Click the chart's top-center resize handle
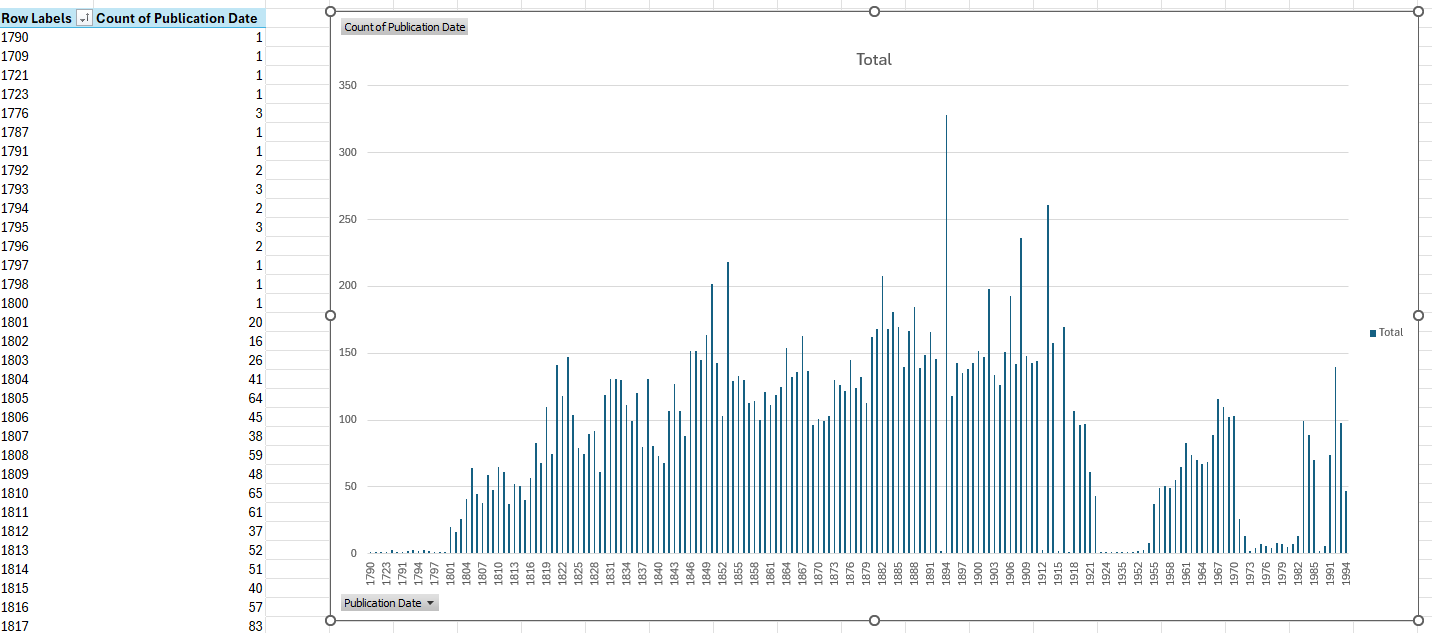1432x633 pixels. point(874,11)
